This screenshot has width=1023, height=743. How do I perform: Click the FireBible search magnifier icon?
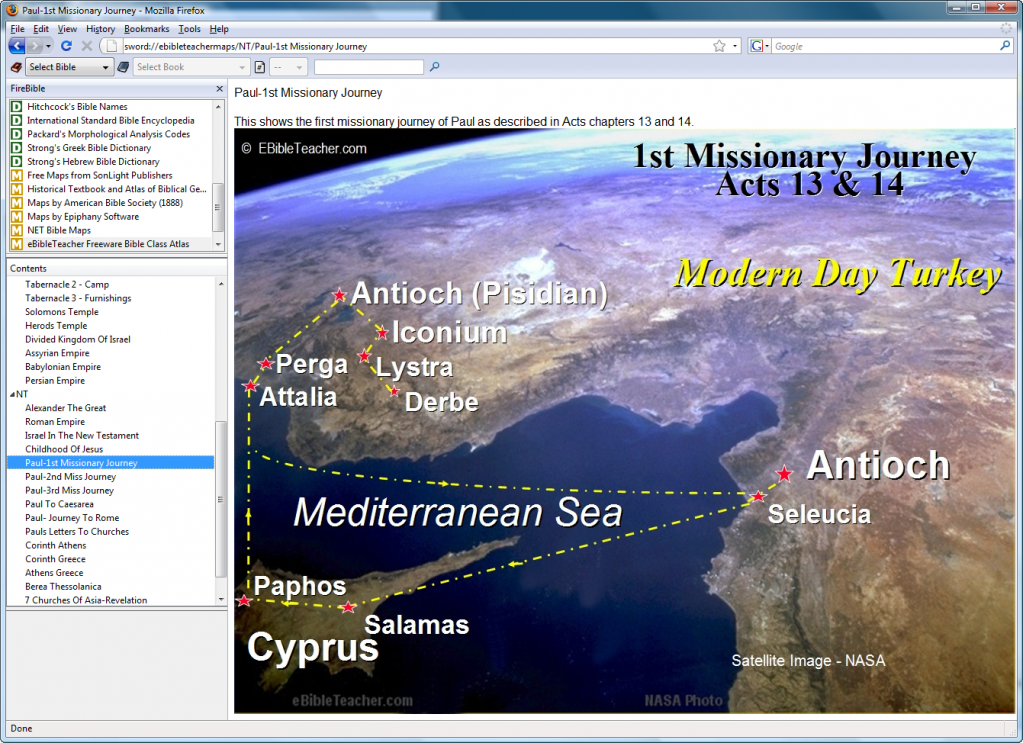click(434, 67)
